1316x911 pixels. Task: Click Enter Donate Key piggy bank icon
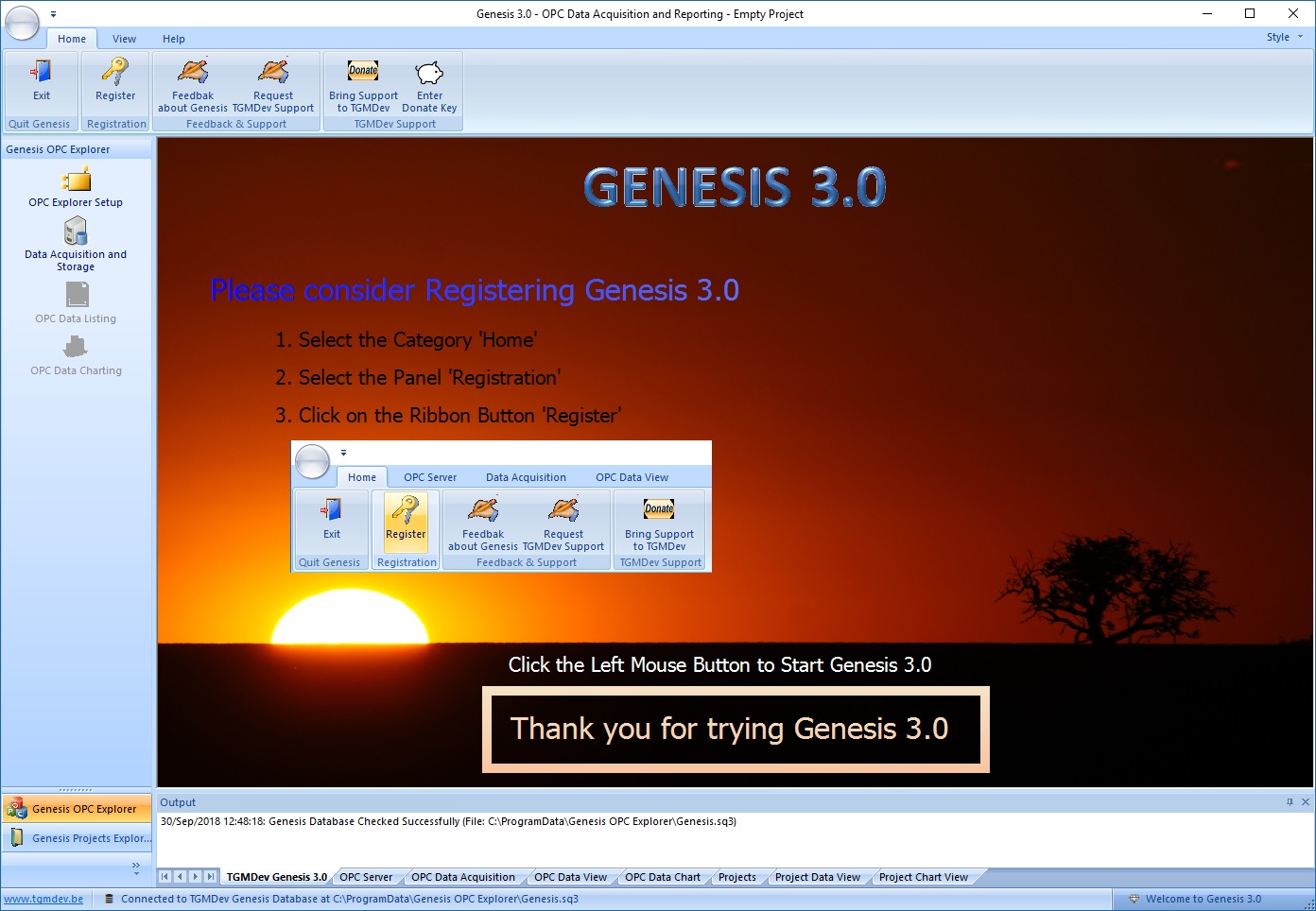(x=429, y=72)
